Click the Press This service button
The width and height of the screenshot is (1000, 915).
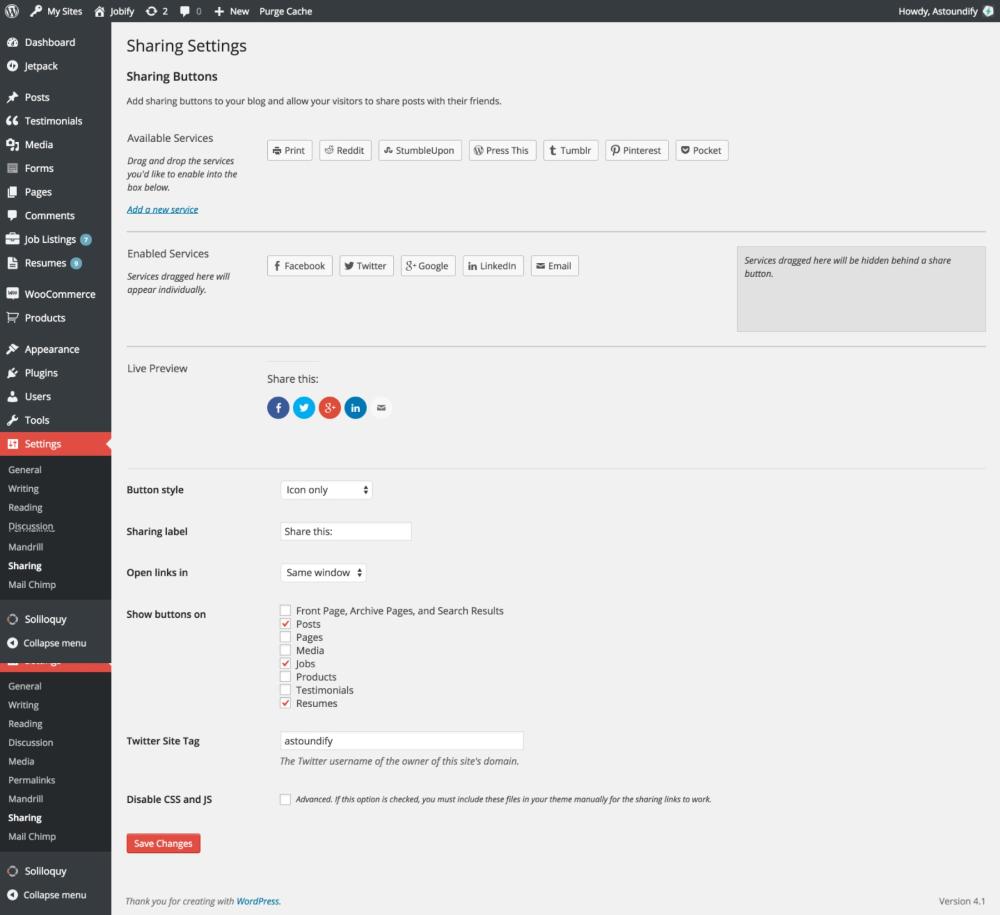click(x=503, y=150)
